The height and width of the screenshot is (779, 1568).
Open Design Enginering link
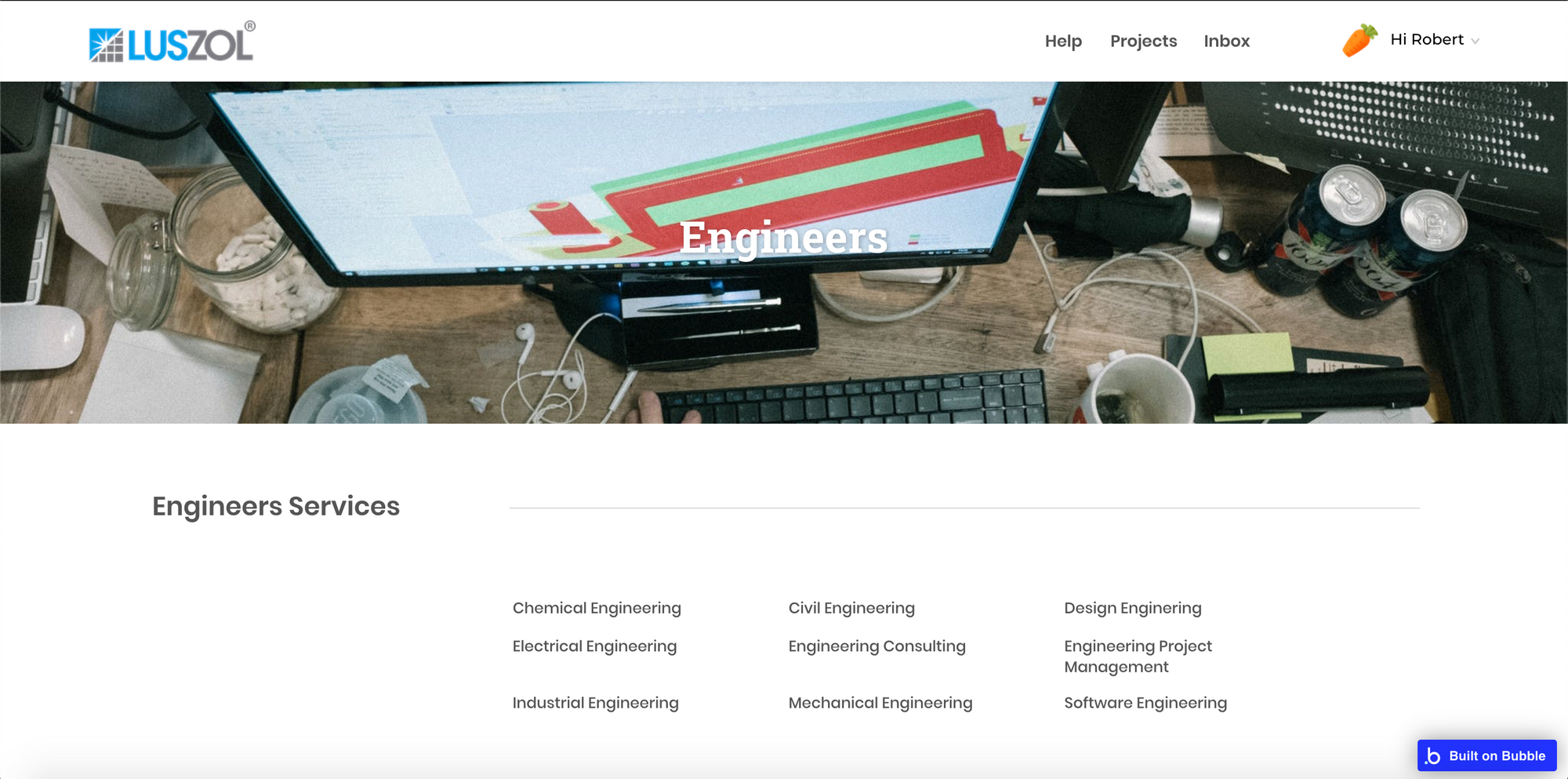(x=1132, y=608)
